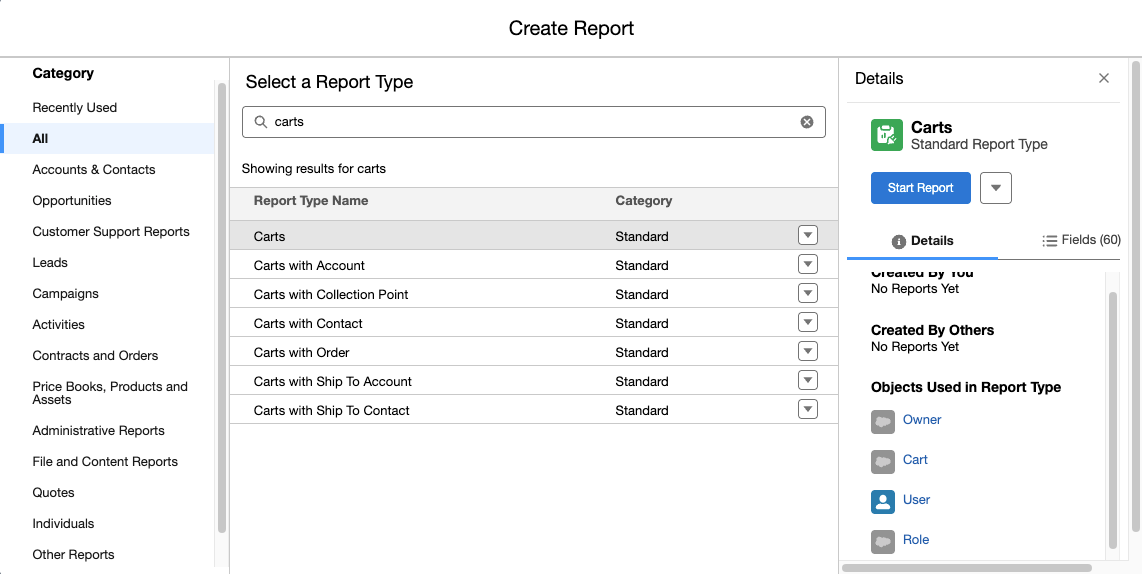Image resolution: width=1142 pixels, height=574 pixels.
Task: Open dropdown for Carts with Account row
Action: coord(808,264)
